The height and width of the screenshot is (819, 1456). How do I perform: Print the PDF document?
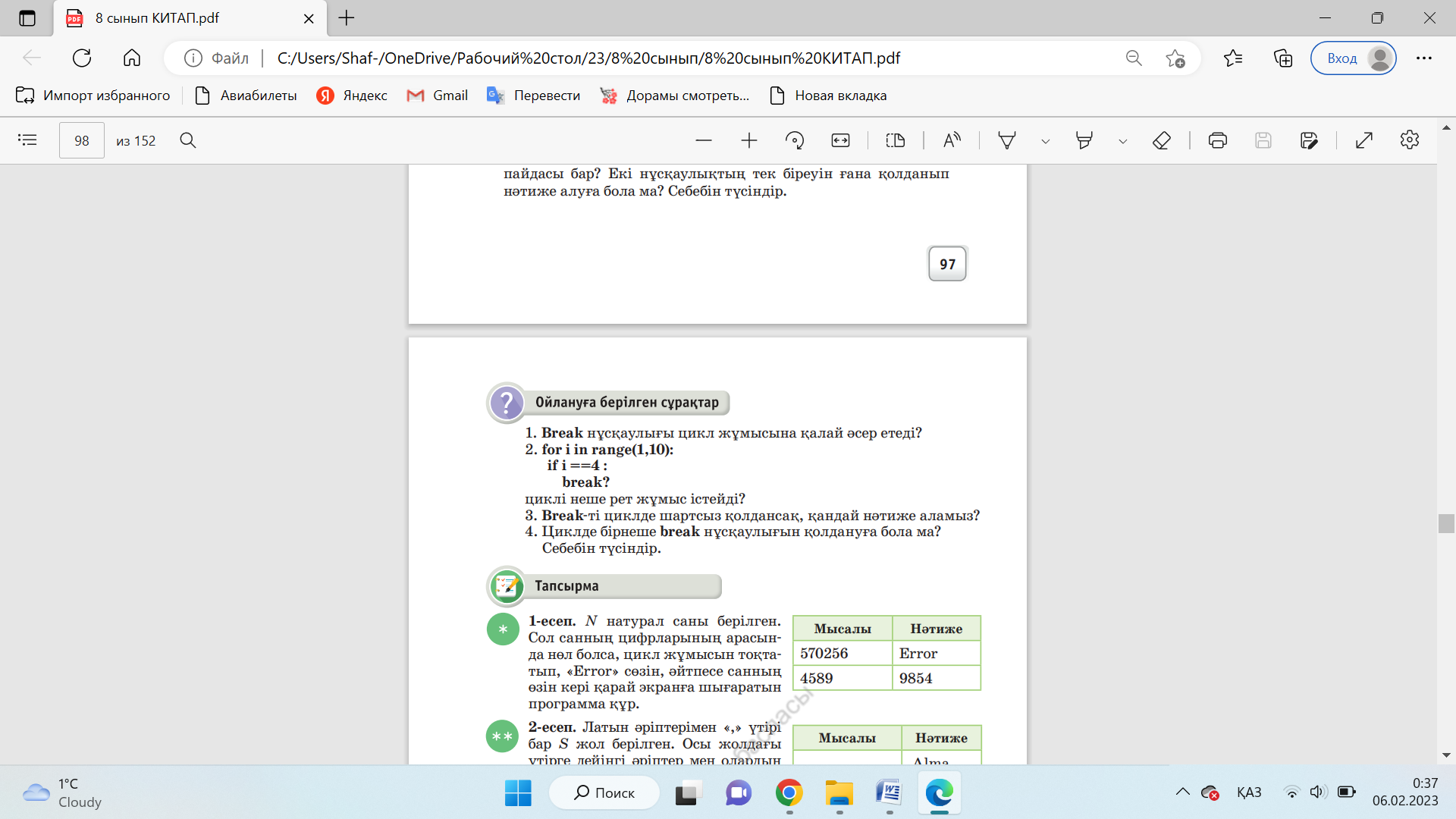(1218, 140)
